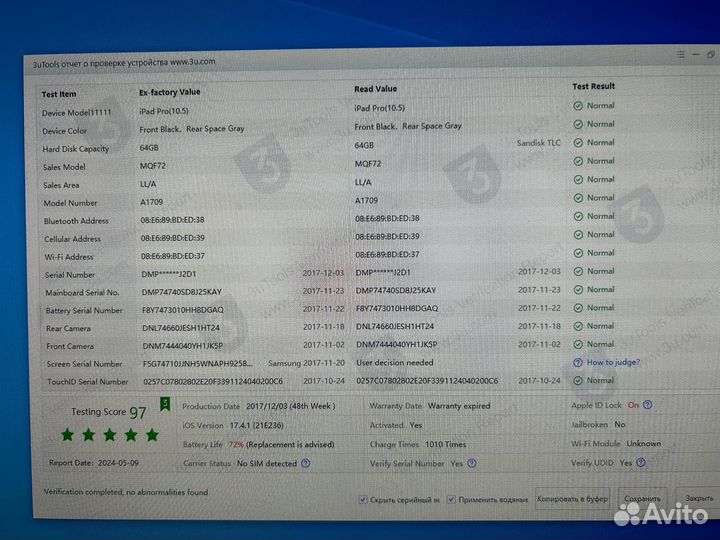Screen dimensions: 720x540
Task: Select the 'Test Result' column header
Action: click(x=593, y=86)
